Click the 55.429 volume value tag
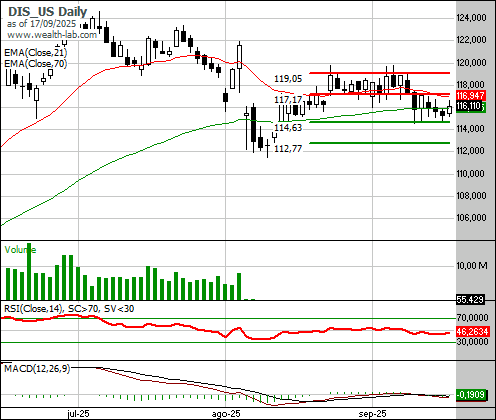Image resolution: width=496 pixels, height=420 pixels. tap(470, 300)
